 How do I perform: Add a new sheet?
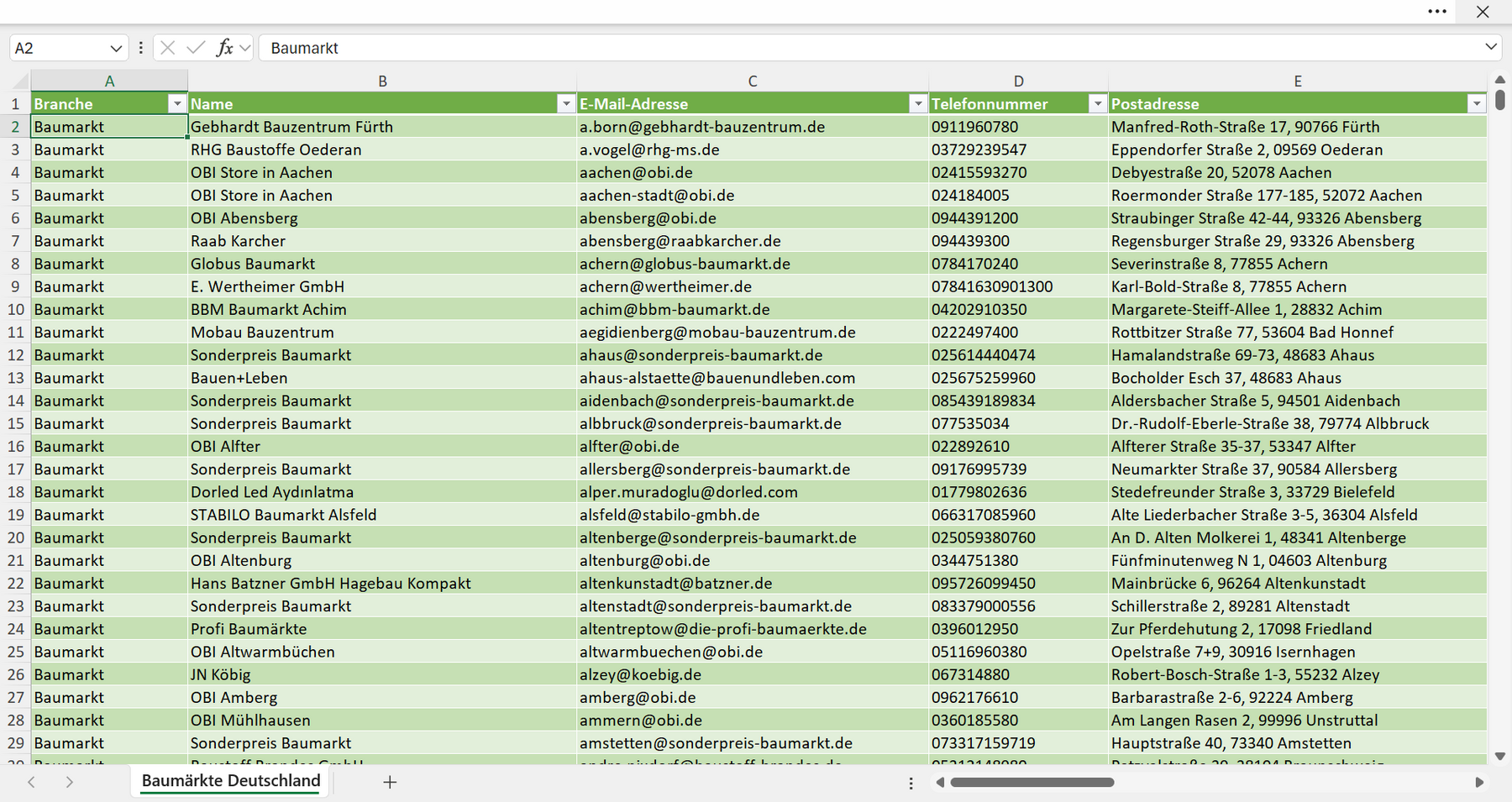tap(390, 782)
